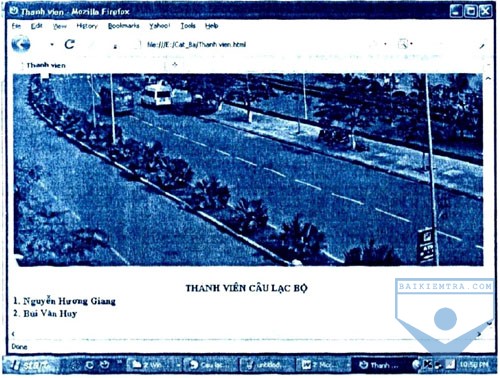
Task: Go back with the Back arrow button
Action: (x=21, y=44)
